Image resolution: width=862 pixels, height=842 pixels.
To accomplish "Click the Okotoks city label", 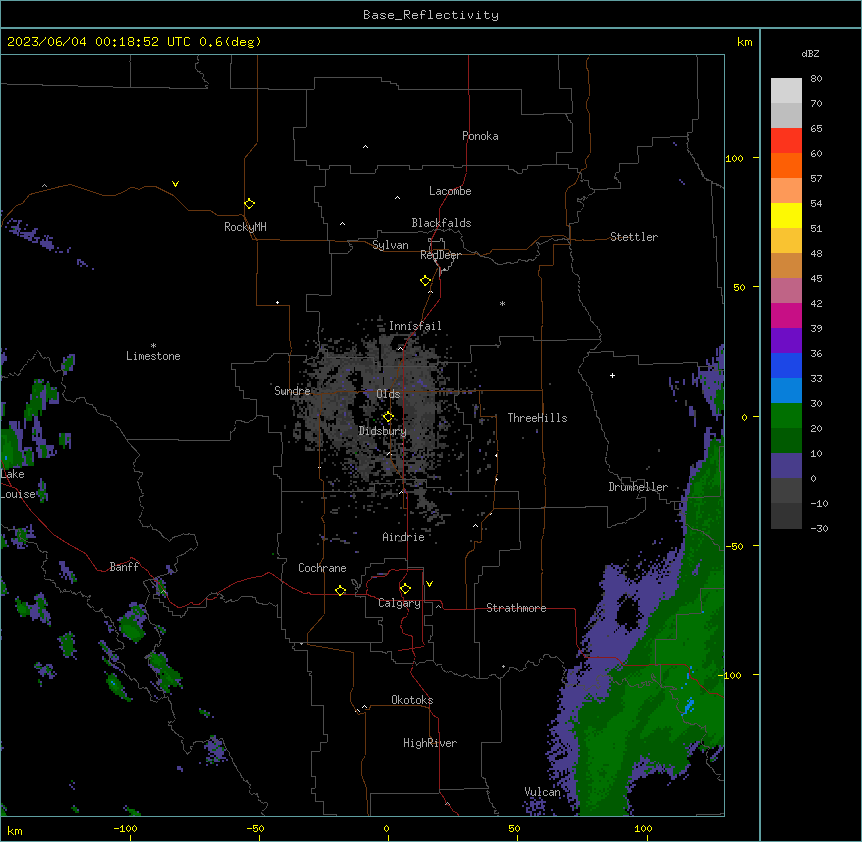I will coord(412,700).
